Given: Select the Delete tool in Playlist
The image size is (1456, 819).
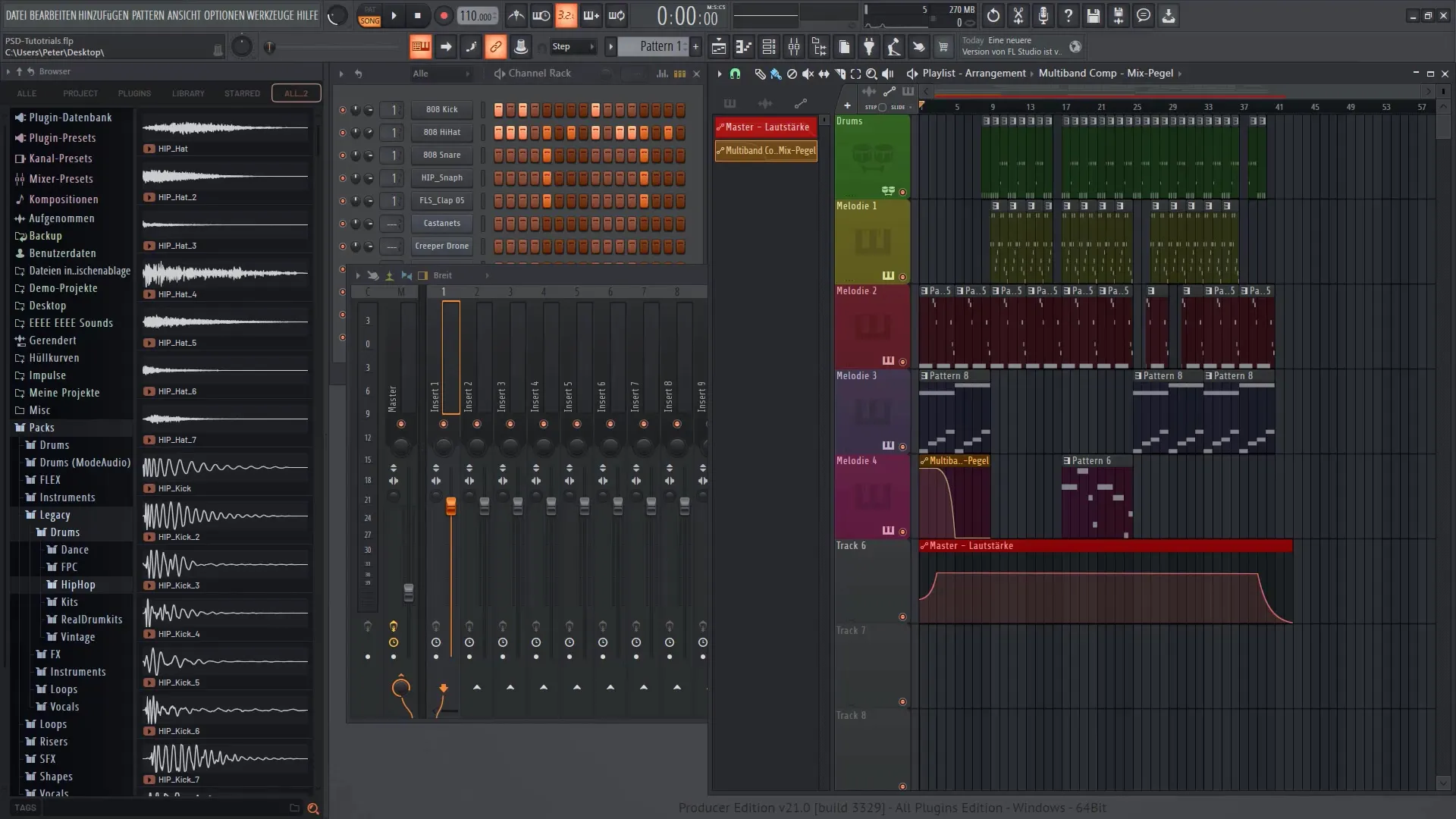Looking at the screenshot, I should click(x=792, y=74).
